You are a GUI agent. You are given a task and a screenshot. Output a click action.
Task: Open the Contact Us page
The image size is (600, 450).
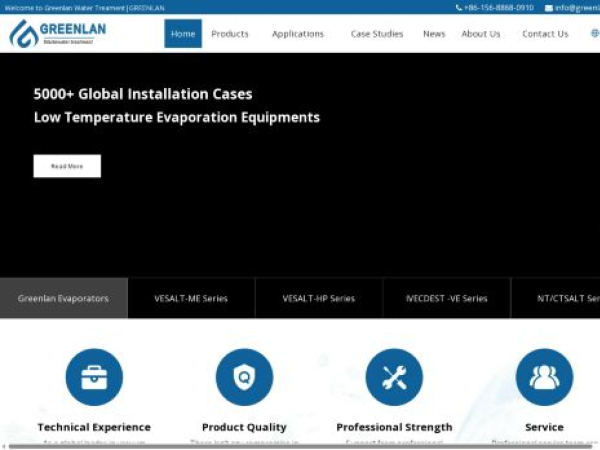click(545, 34)
